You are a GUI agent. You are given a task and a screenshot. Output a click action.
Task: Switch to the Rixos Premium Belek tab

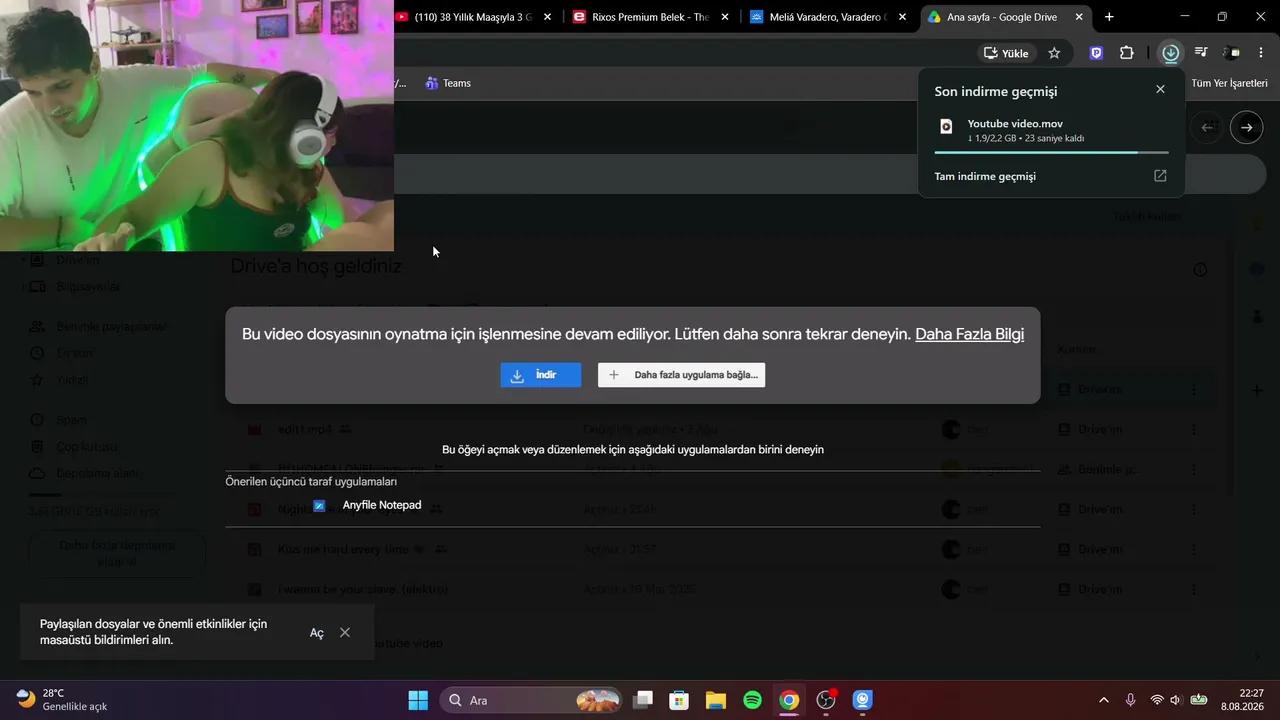[x=649, y=17]
